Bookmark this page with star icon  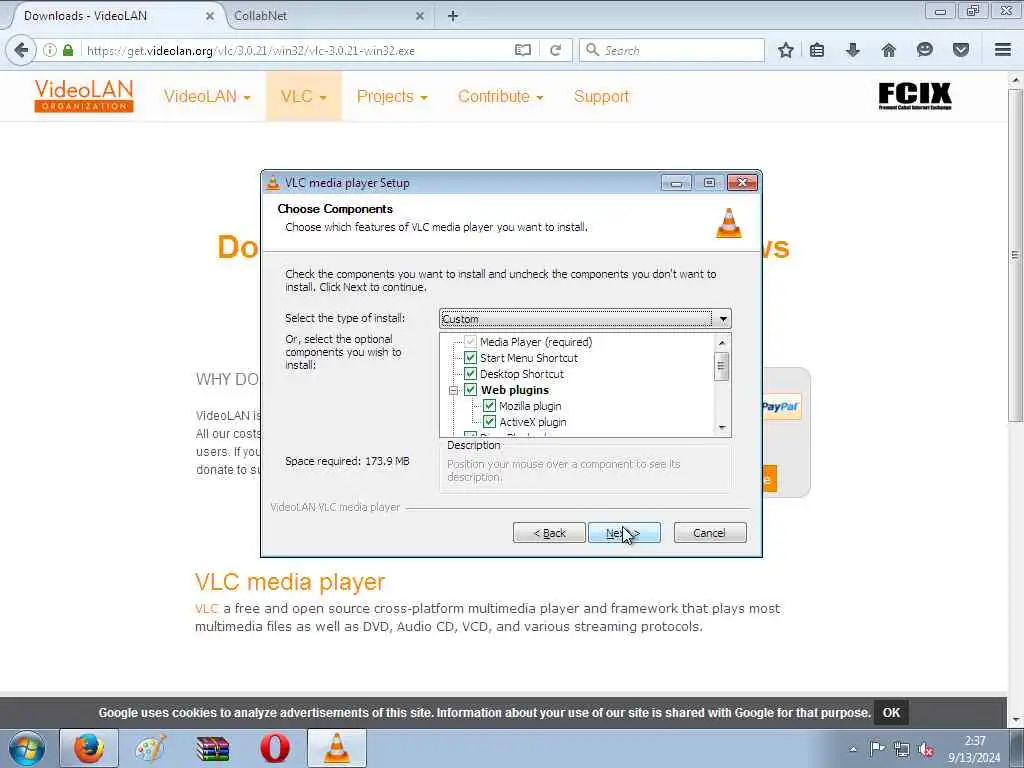pyautogui.click(x=786, y=50)
